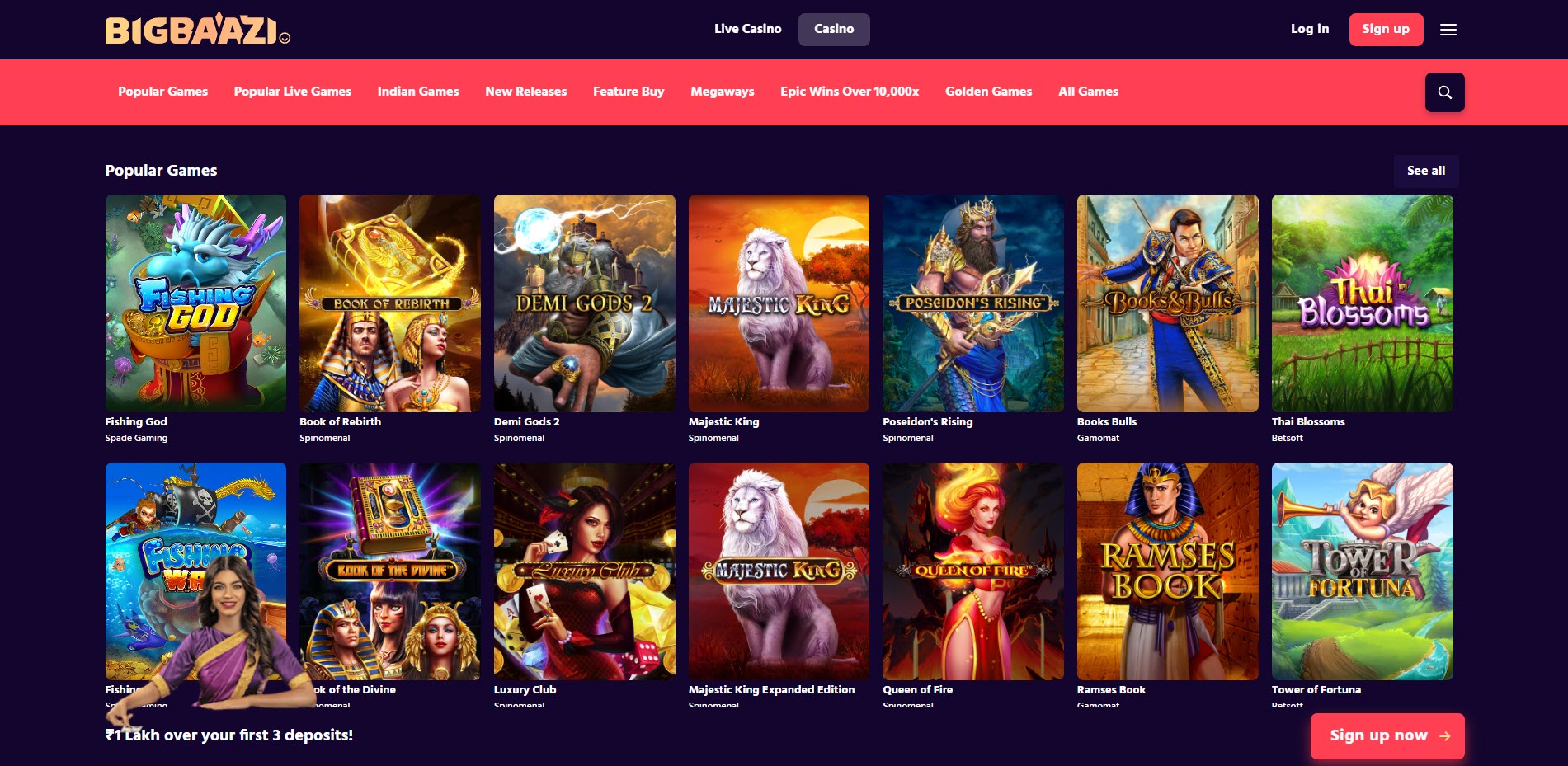Click the Gamomat label under Books Bulls
Viewport: 1568px width, 766px height.
[1098, 438]
